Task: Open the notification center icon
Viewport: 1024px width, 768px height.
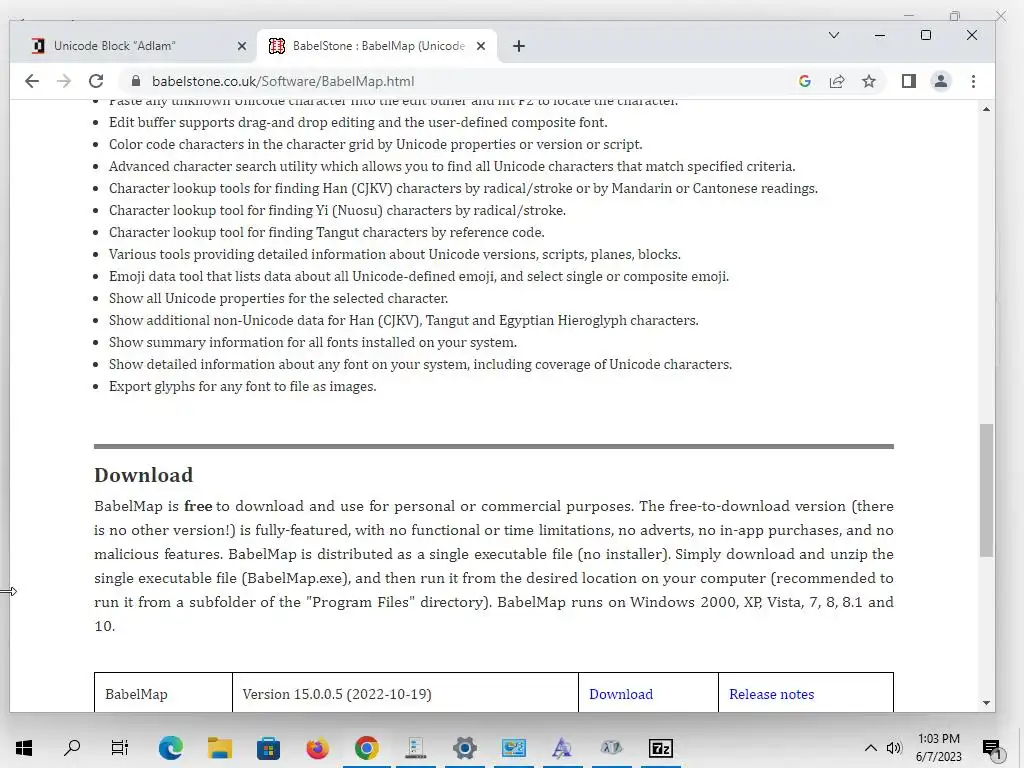Action: tap(992, 748)
